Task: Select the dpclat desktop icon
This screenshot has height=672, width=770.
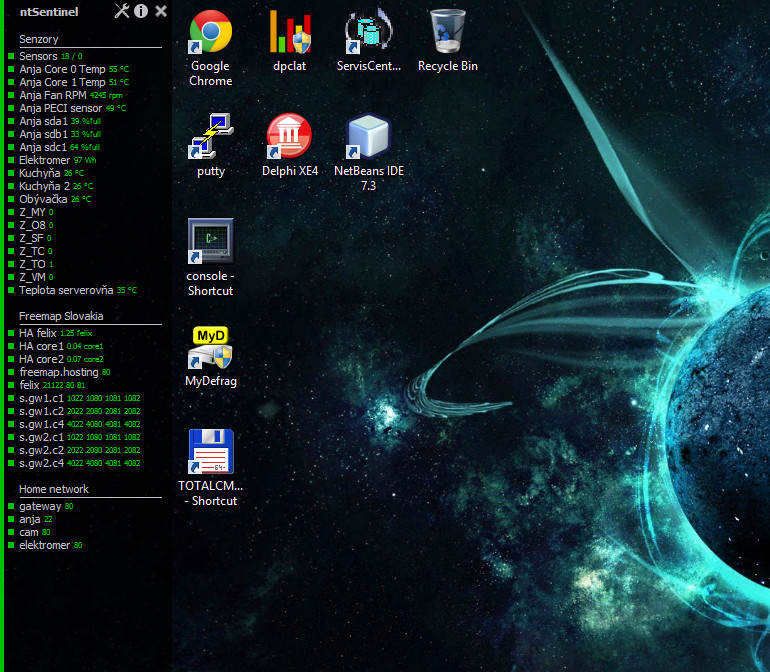Action: coord(290,41)
